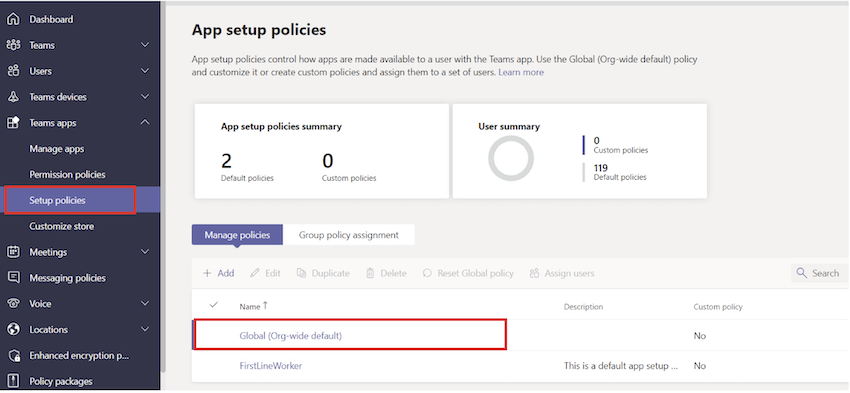Click the Teams people icon in sidebar

tap(13, 46)
